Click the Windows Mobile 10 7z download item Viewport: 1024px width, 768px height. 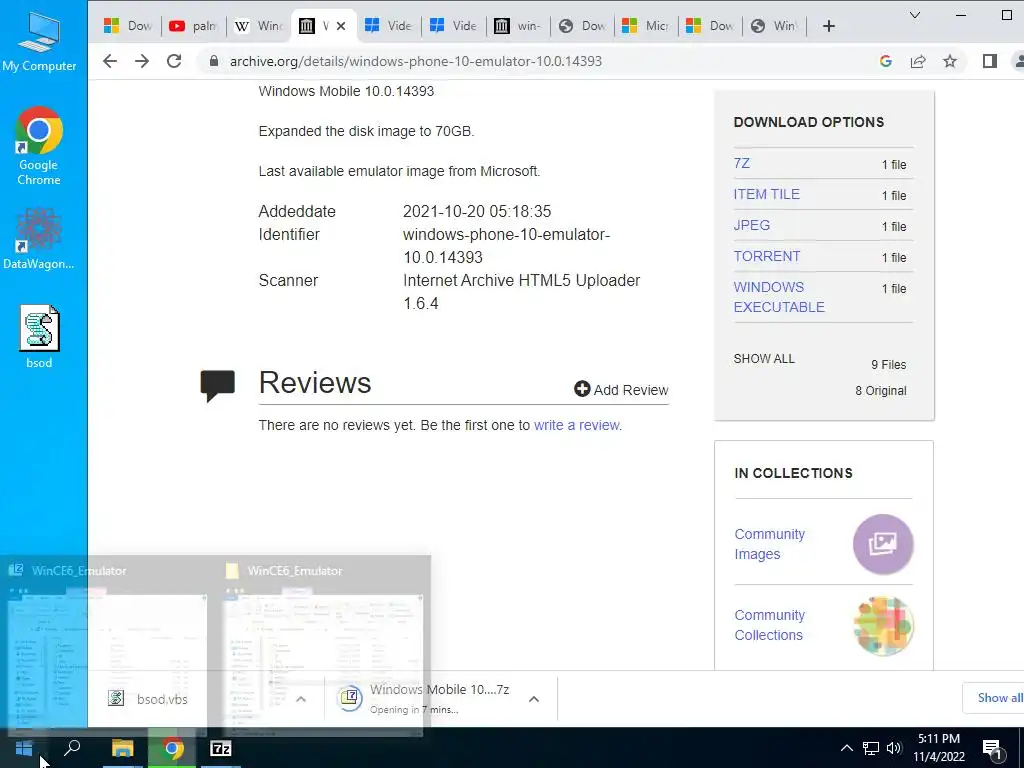[424, 699]
